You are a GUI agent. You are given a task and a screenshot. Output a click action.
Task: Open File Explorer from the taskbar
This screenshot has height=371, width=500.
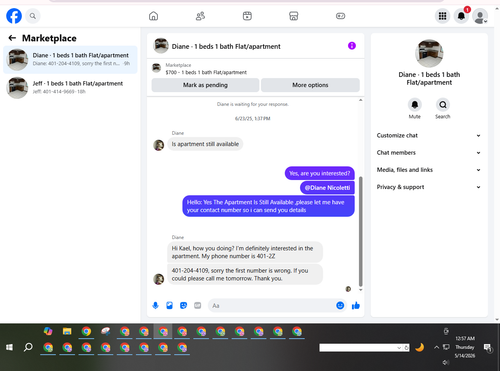pos(67,331)
